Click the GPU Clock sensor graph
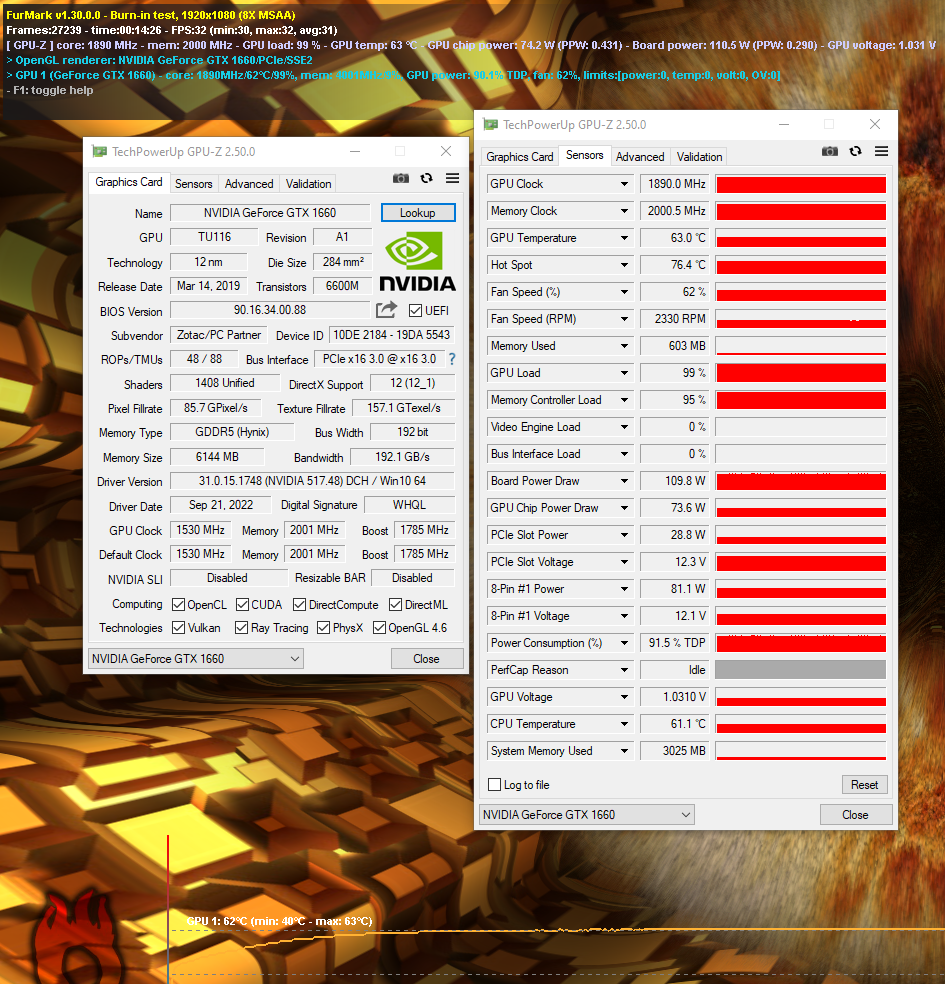The height and width of the screenshot is (985, 946). tap(801, 184)
